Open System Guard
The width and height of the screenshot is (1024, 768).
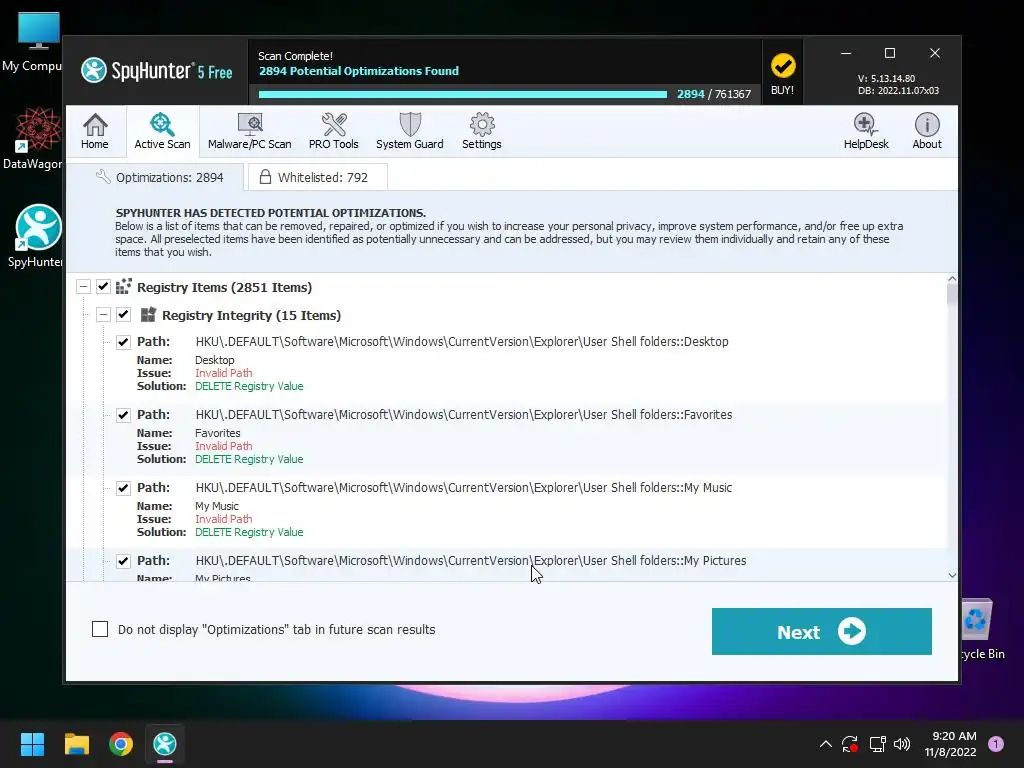(x=409, y=131)
